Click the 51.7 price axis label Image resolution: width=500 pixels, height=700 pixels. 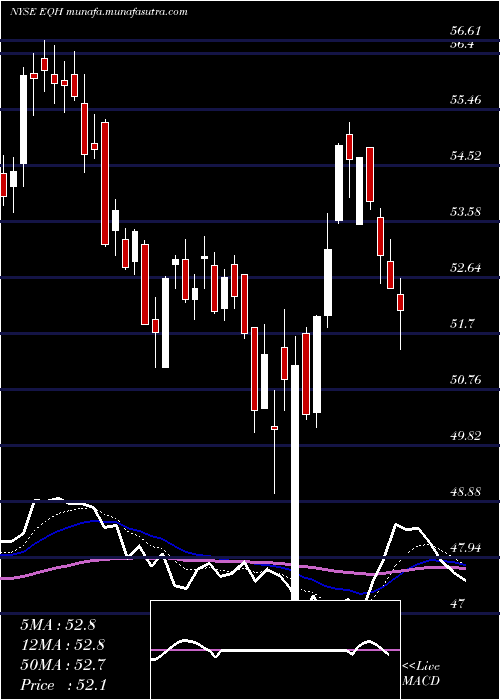(462, 324)
